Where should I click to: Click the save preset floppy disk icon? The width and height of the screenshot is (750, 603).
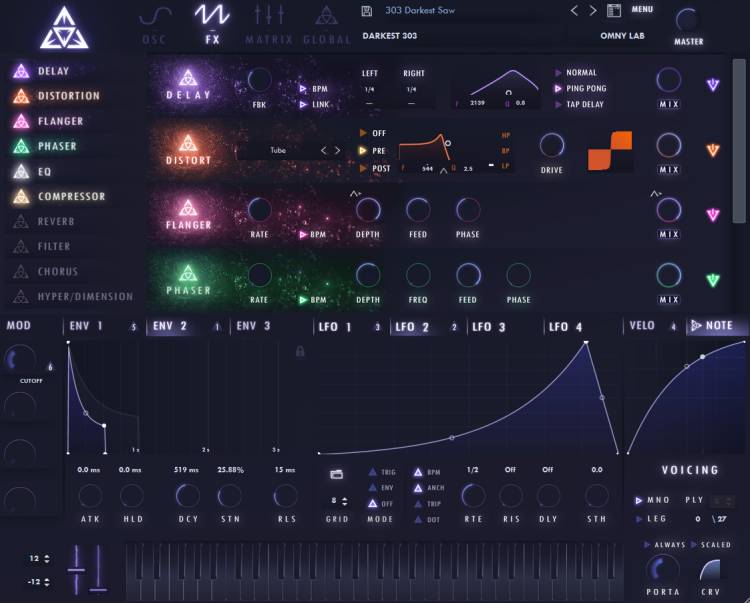368,11
